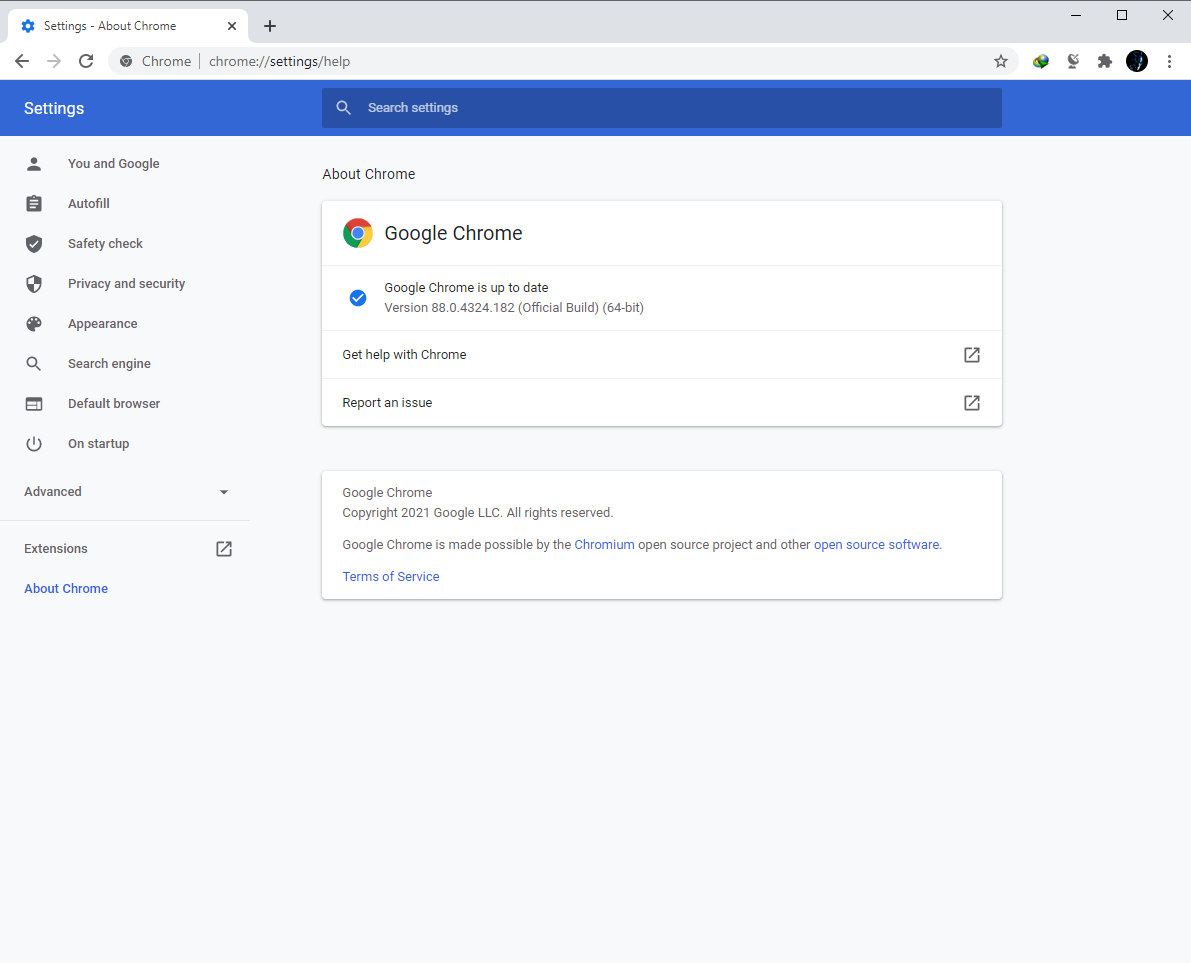The width and height of the screenshot is (1191, 963).
Task: Open the Extensions puzzle piece menu
Action: pyautogui.click(x=1104, y=62)
